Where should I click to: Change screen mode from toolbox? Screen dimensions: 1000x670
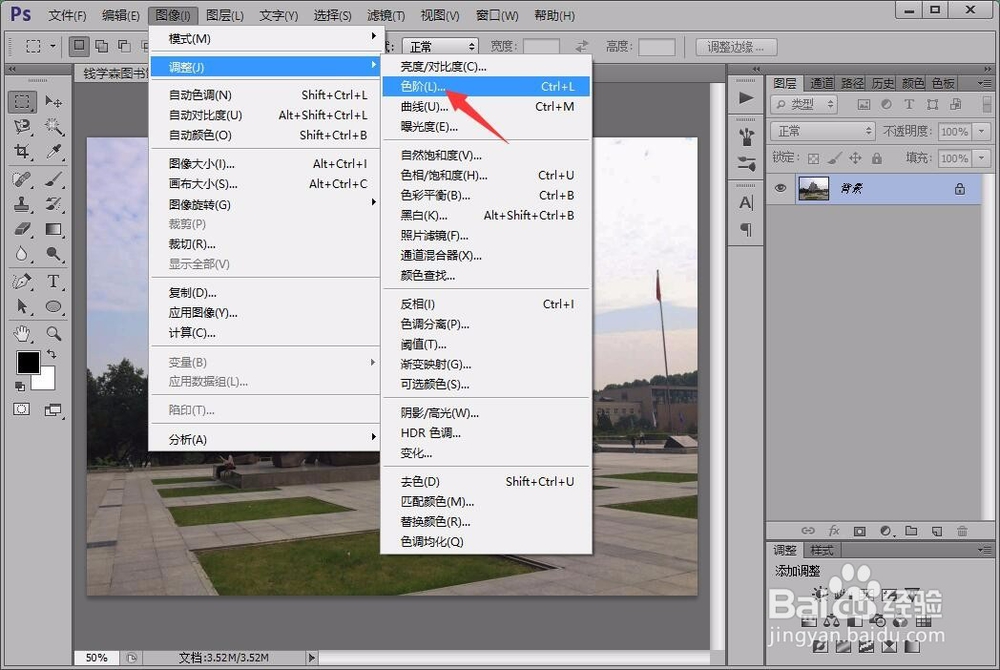click(53, 410)
